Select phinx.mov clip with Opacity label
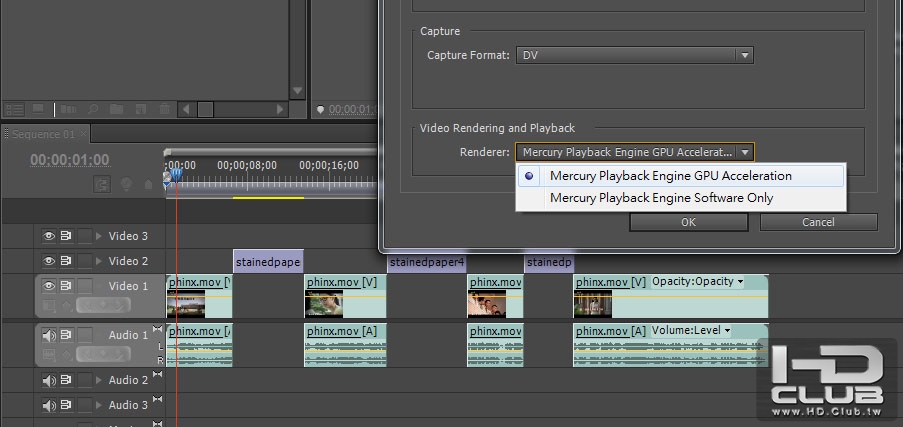 coord(670,296)
